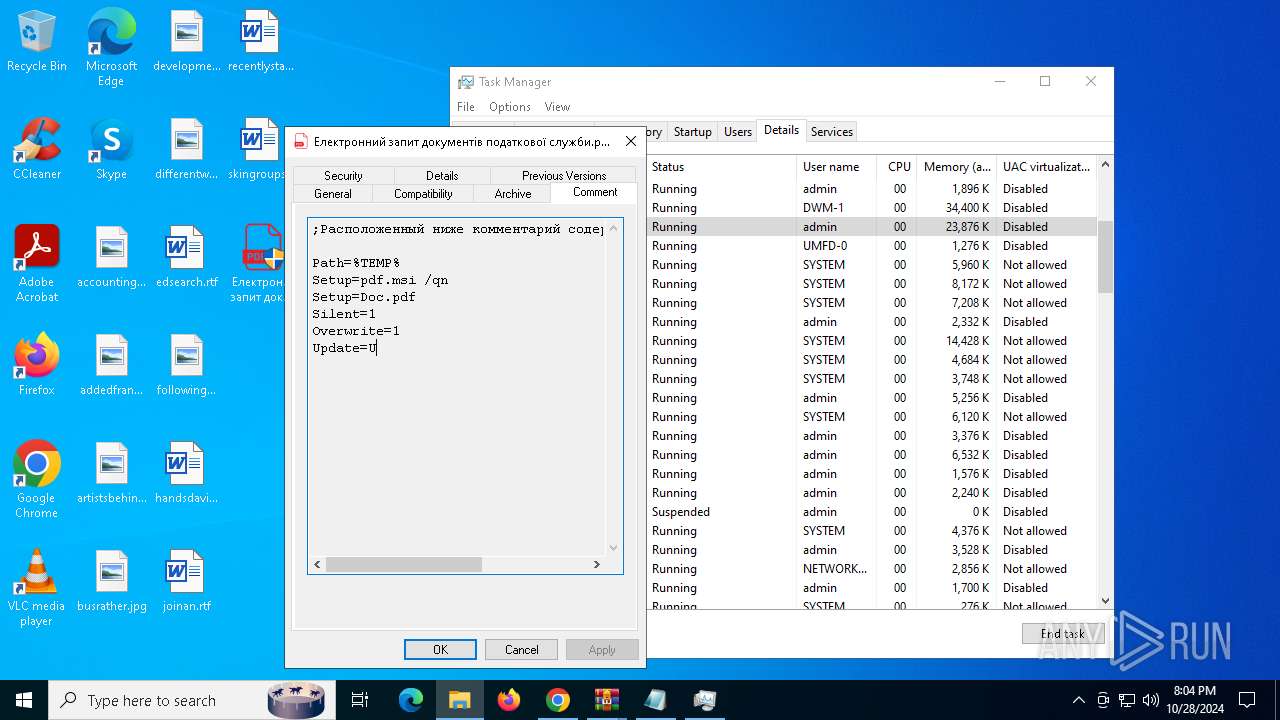Switch to the Security tab
The width and height of the screenshot is (1280, 720).
tap(343, 175)
